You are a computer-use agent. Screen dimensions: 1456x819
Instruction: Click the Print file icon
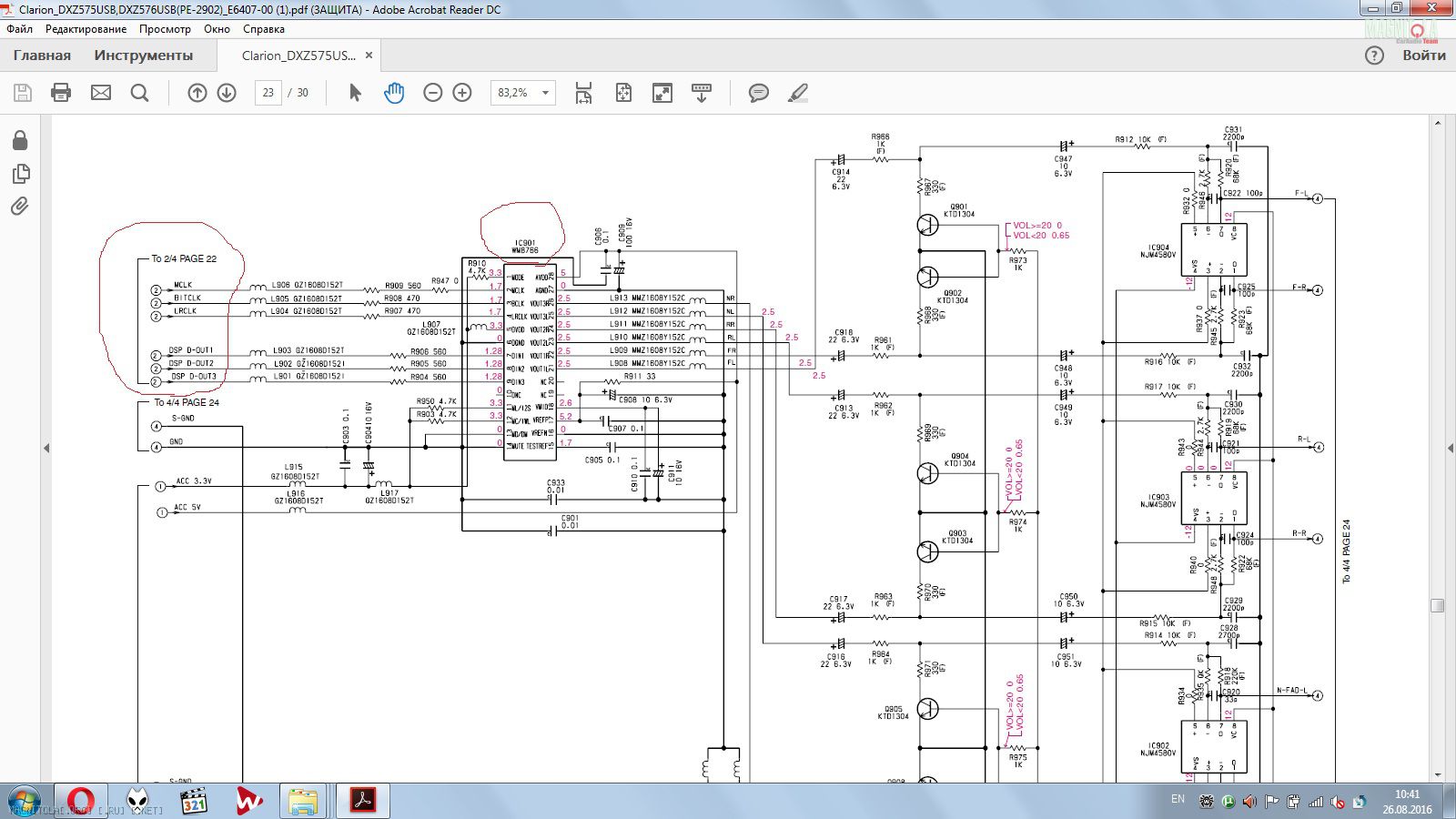point(61,93)
